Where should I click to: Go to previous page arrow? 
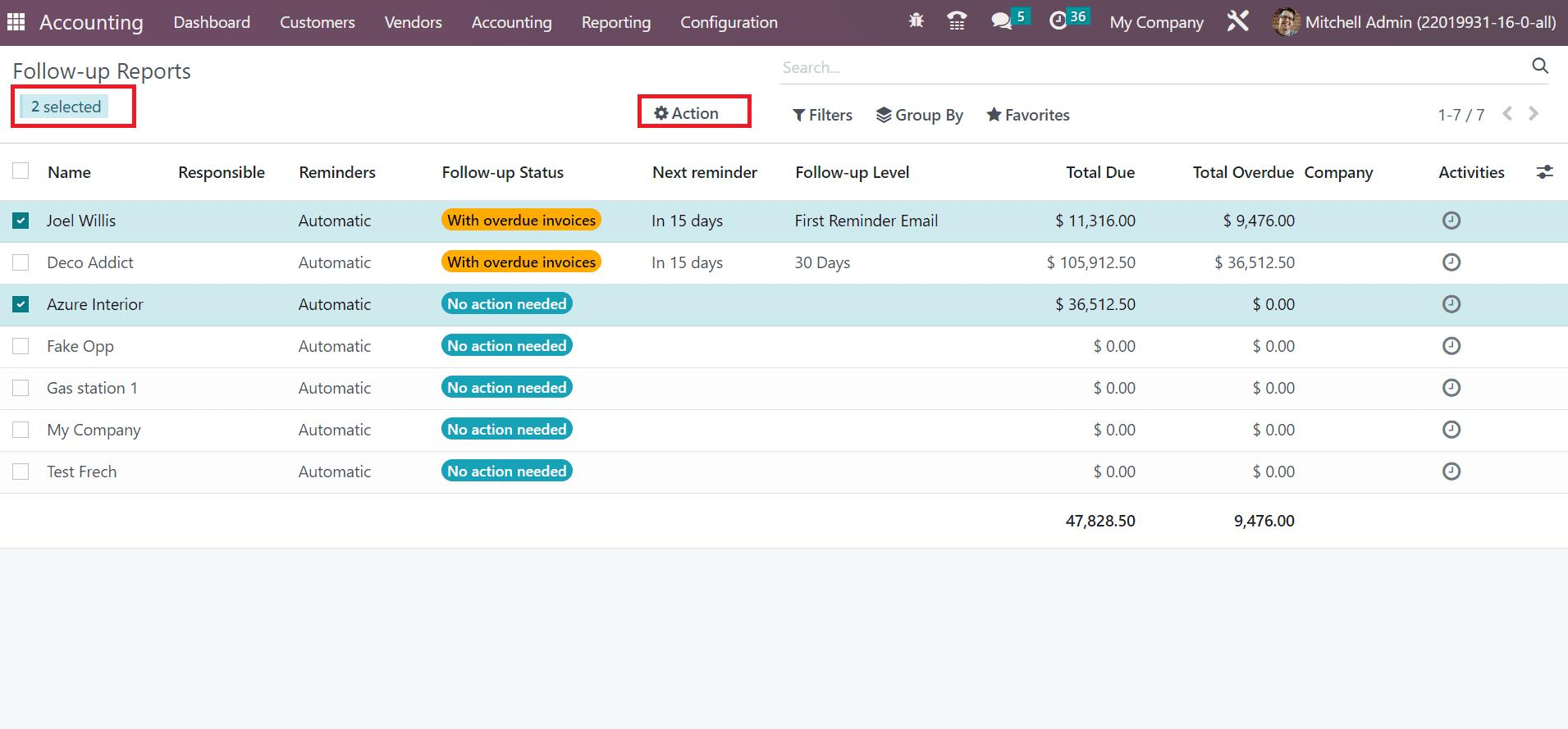click(x=1507, y=114)
